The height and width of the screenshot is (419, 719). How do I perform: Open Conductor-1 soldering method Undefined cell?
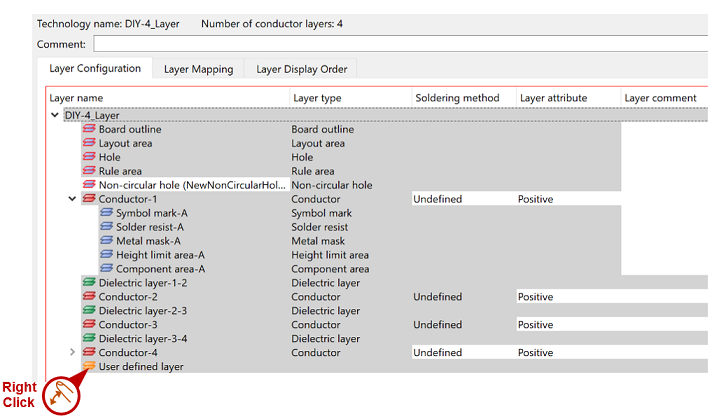coord(464,199)
